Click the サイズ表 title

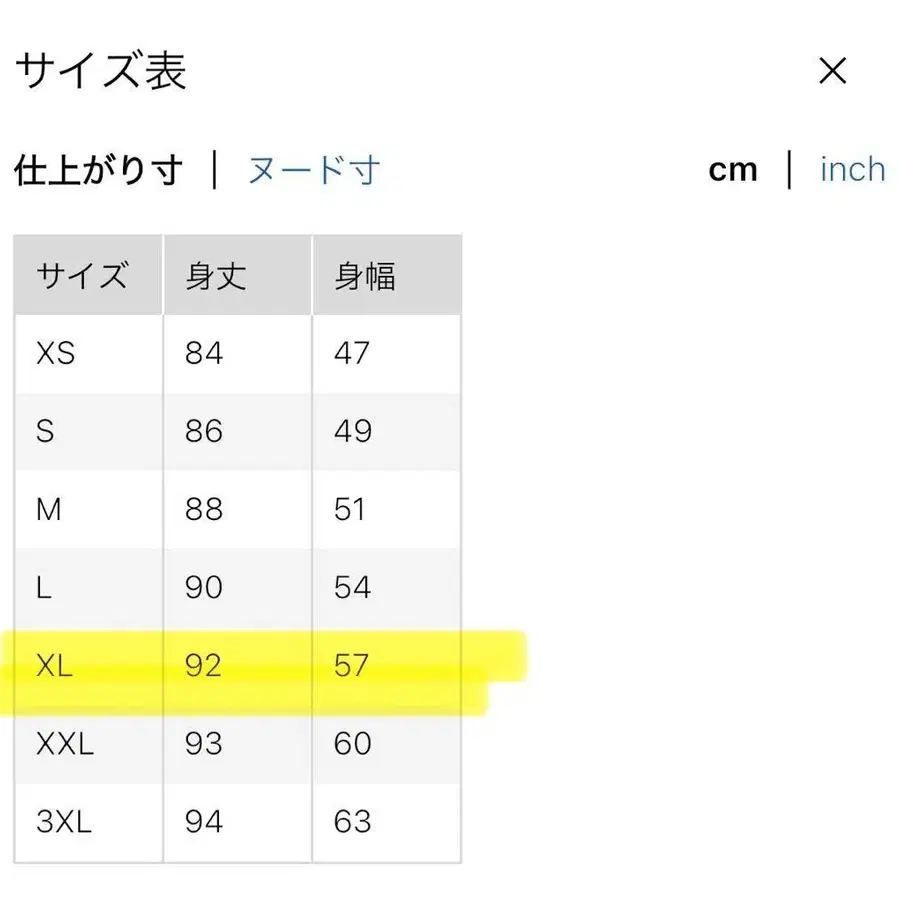99,70
